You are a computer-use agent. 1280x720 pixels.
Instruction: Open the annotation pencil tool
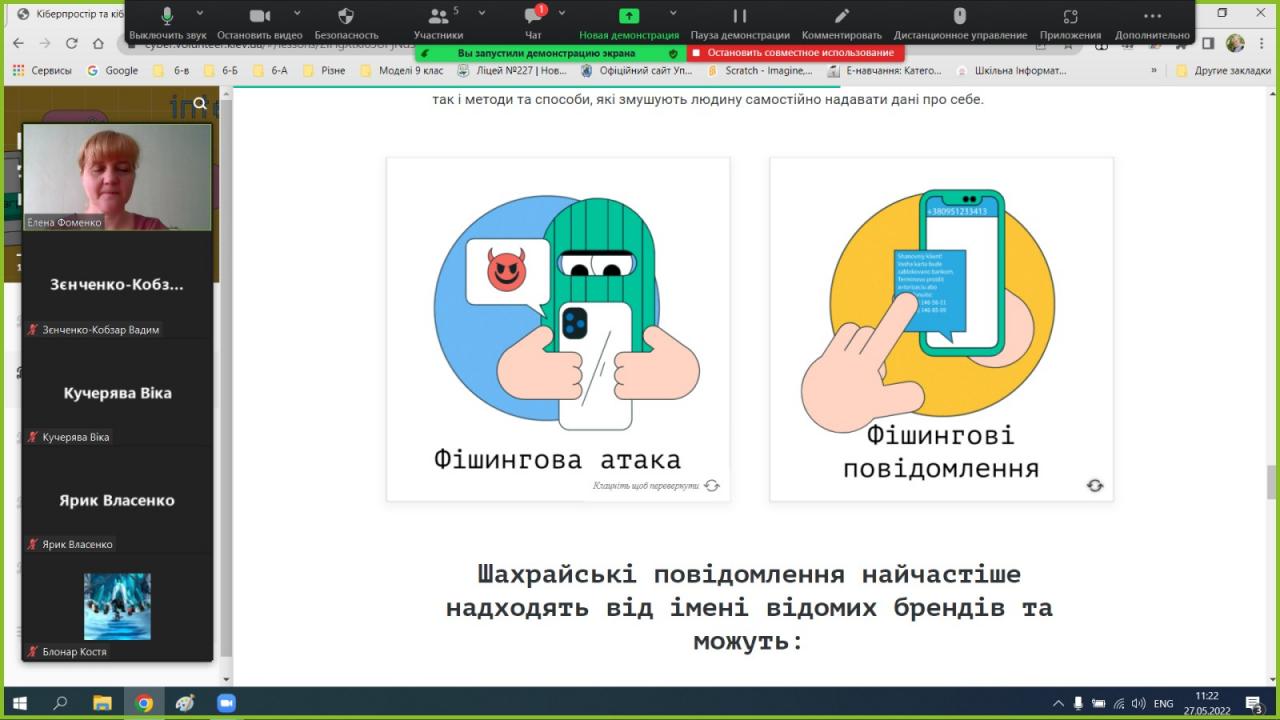coord(842,17)
